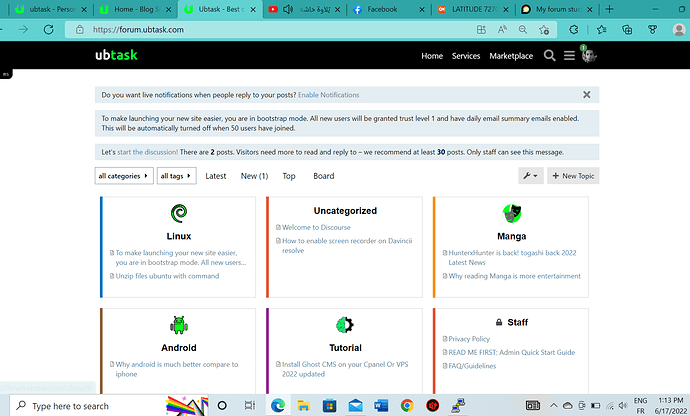Open the Manga category title
The height and width of the screenshot is (416, 690).
tap(511, 236)
